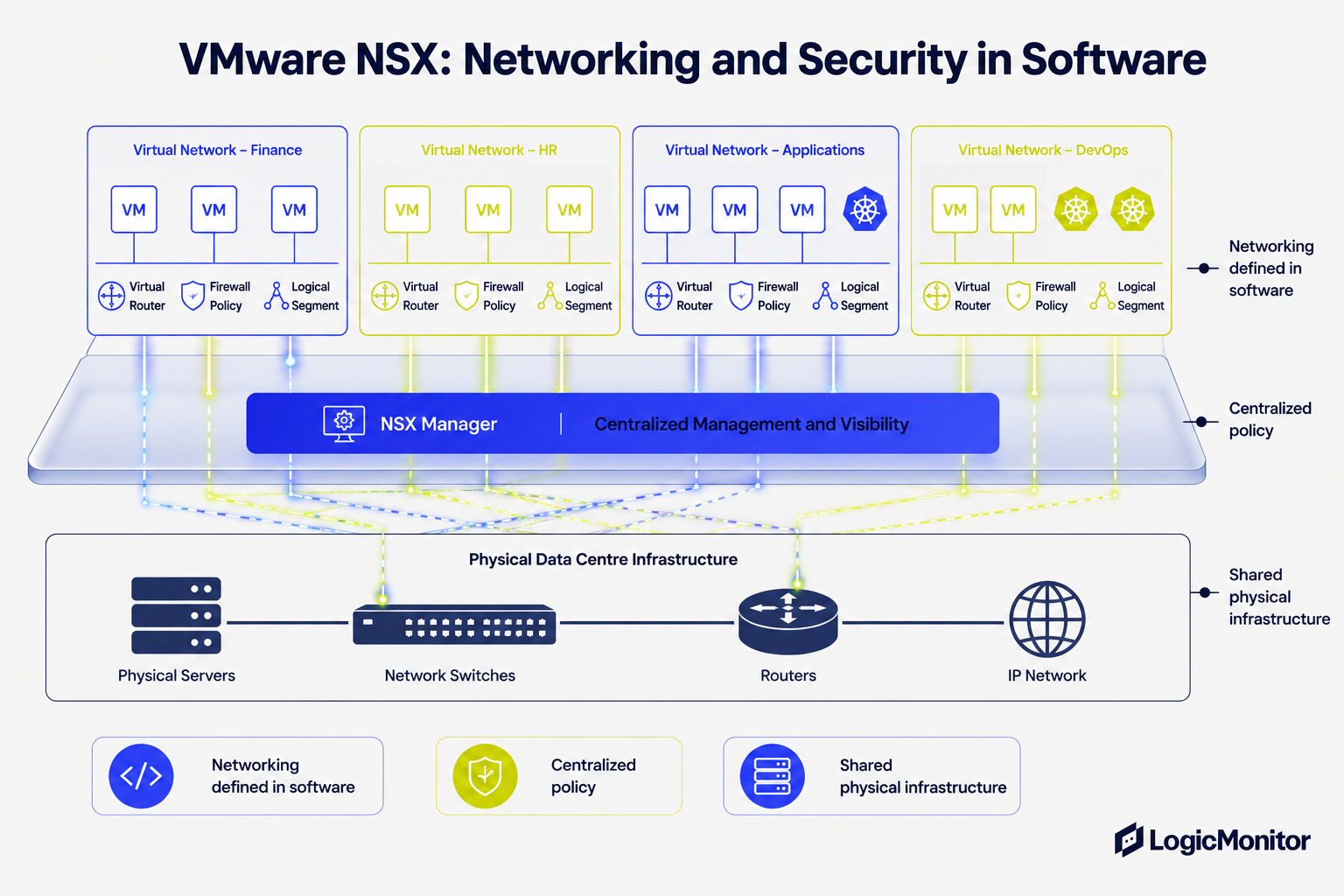1344x896 pixels.
Task: Click the Virtual Router icon in Applications network
Action: [x=659, y=296]
